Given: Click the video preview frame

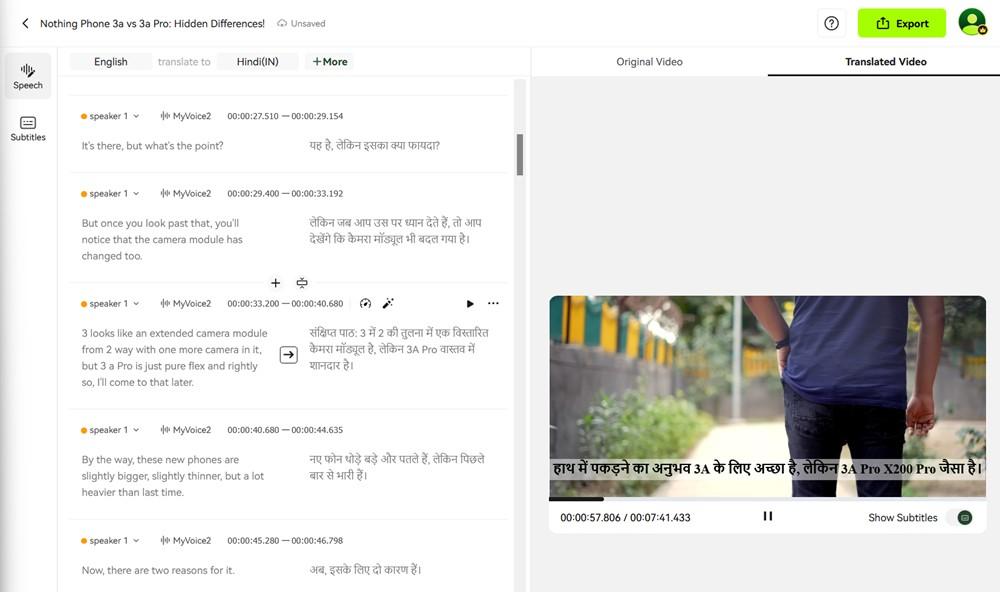Looking at the screenshot, I should (x=767, y=396).
